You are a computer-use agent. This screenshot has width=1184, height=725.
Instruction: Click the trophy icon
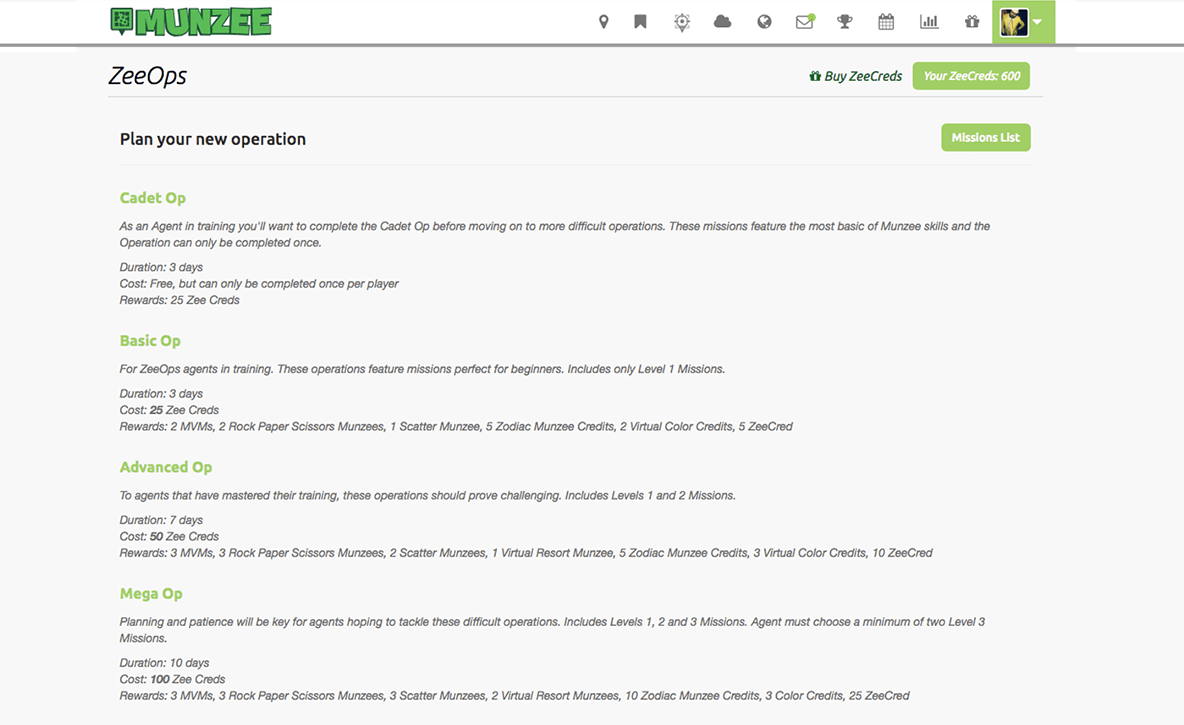pyautogui.click(x=845, y=22)
